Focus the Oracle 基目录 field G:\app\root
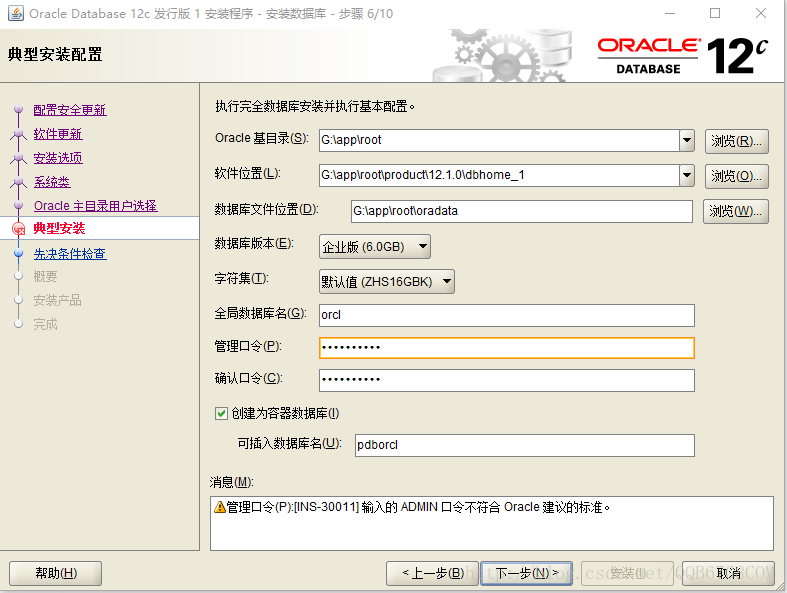Screen dimensions: 787x593 coord(499,140)
